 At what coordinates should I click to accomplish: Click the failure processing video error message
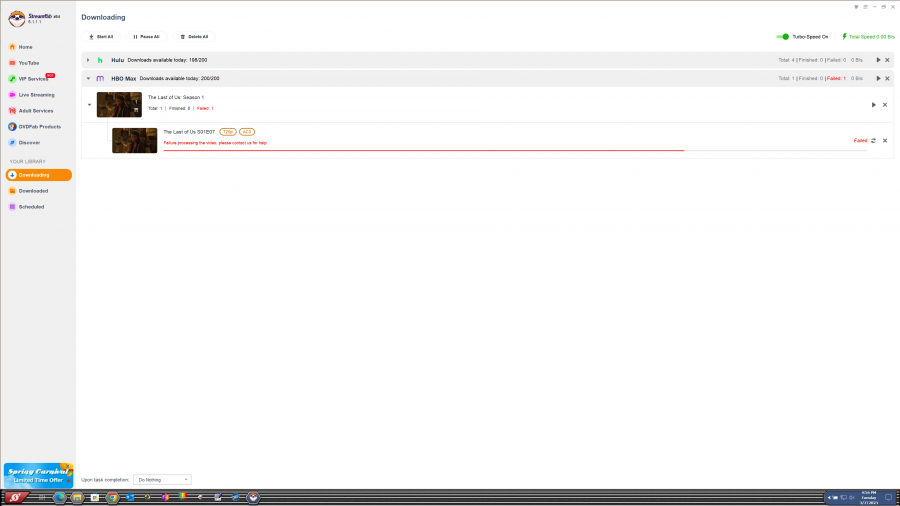[x=215, y=143]
